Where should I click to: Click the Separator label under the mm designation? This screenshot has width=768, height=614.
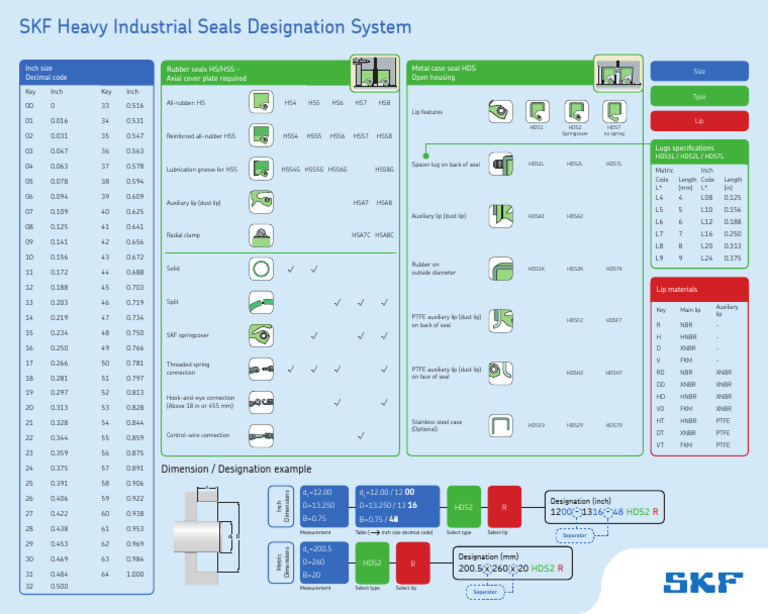point(485,592)
